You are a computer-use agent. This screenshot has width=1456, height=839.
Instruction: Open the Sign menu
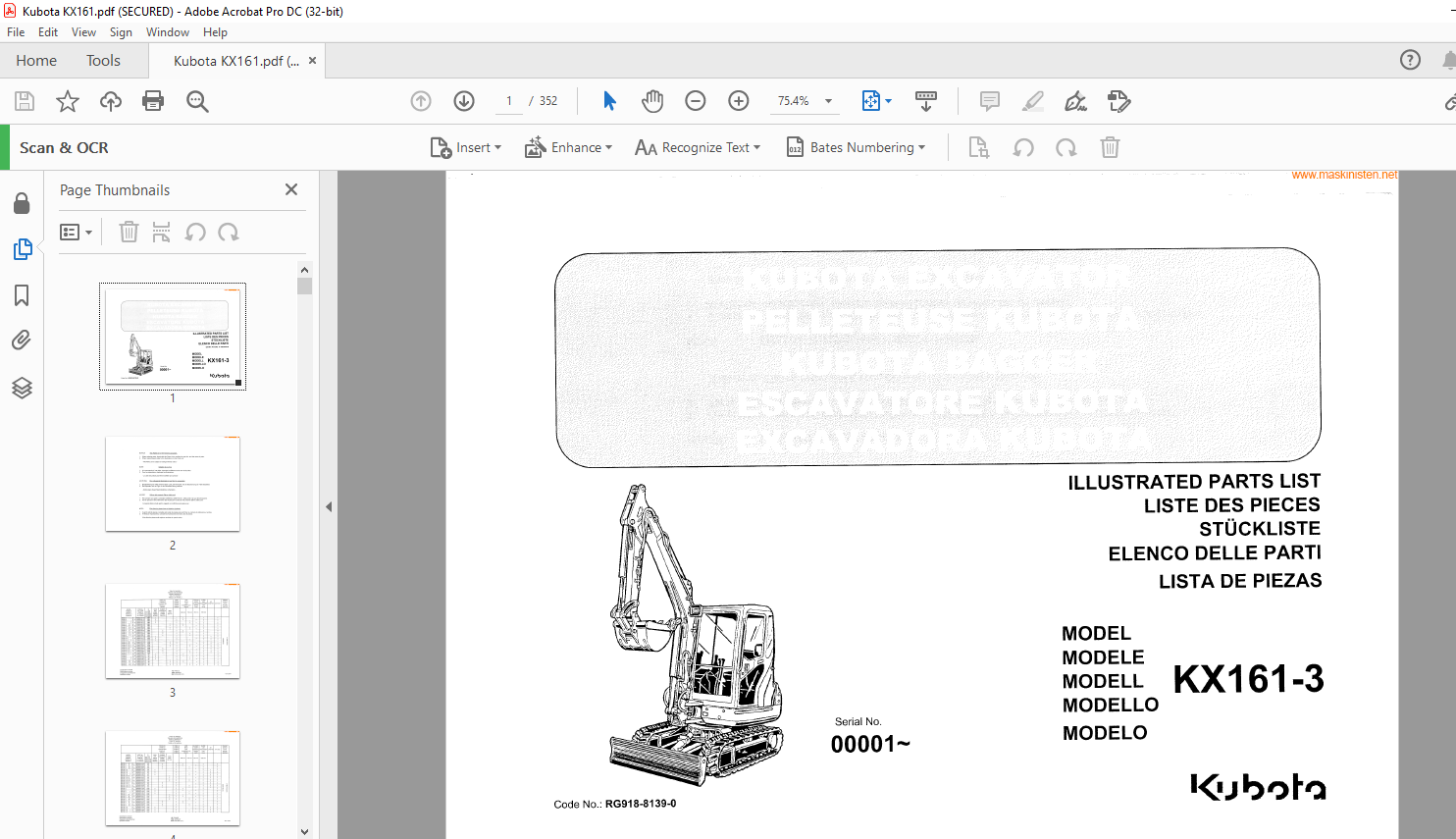(x=121, y=32)
